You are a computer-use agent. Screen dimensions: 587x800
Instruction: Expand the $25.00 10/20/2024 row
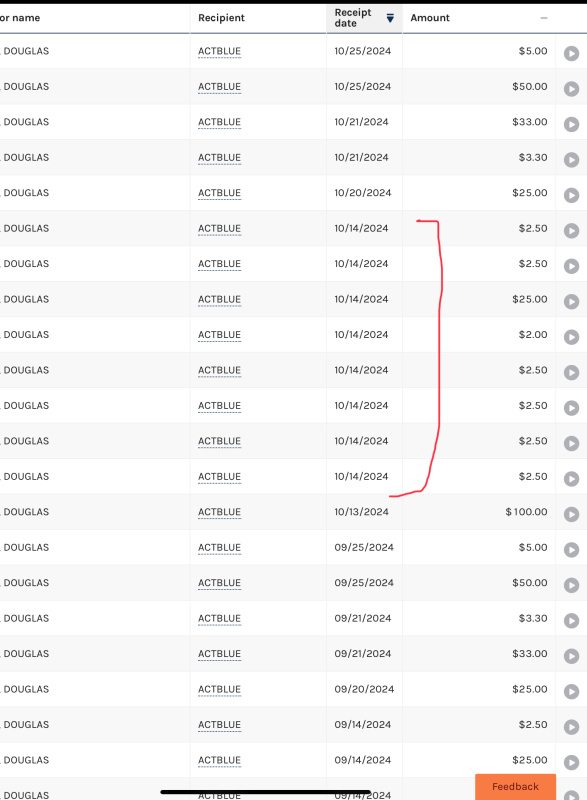click(x=571, y=195)
